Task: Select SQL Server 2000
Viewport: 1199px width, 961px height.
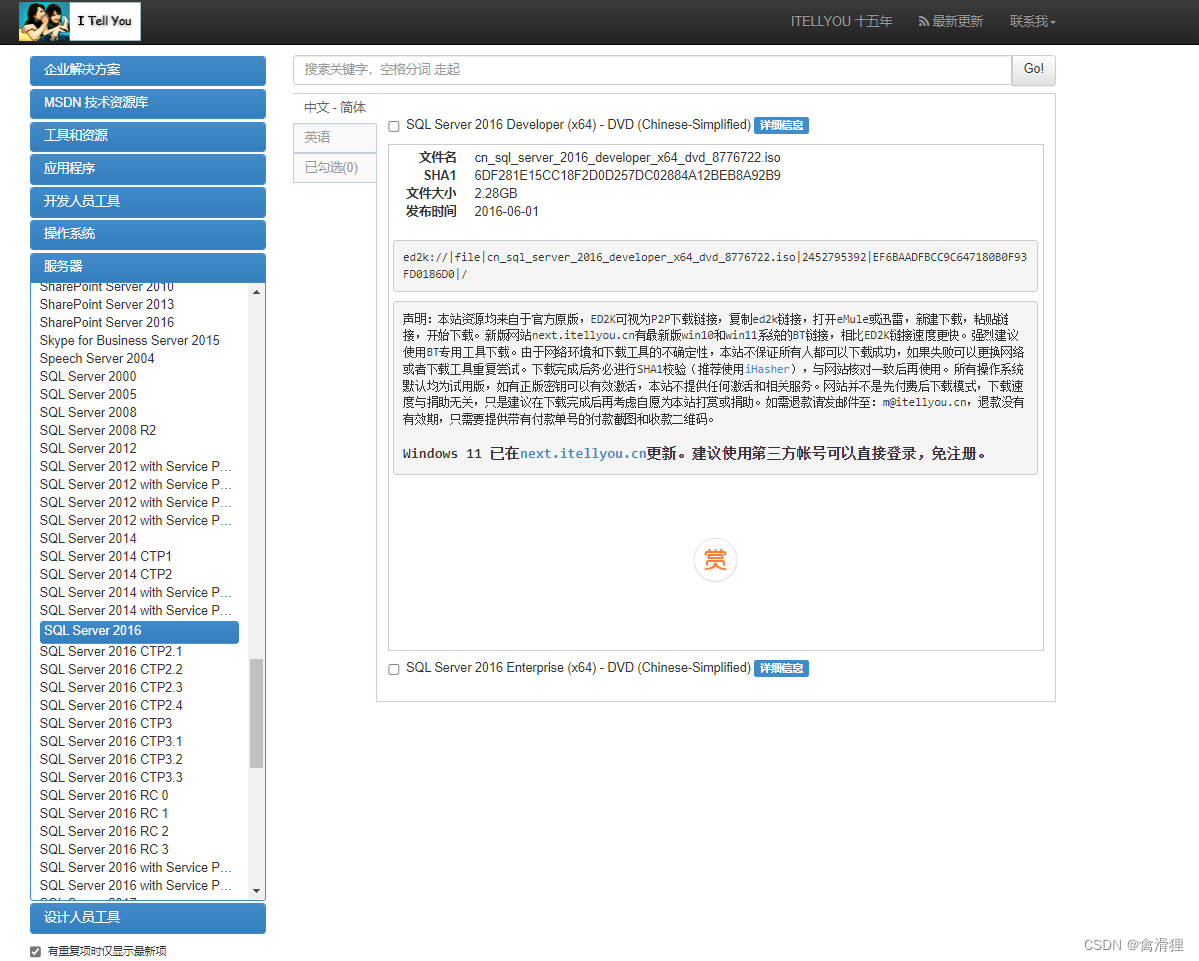Action: tap(88, 377)
